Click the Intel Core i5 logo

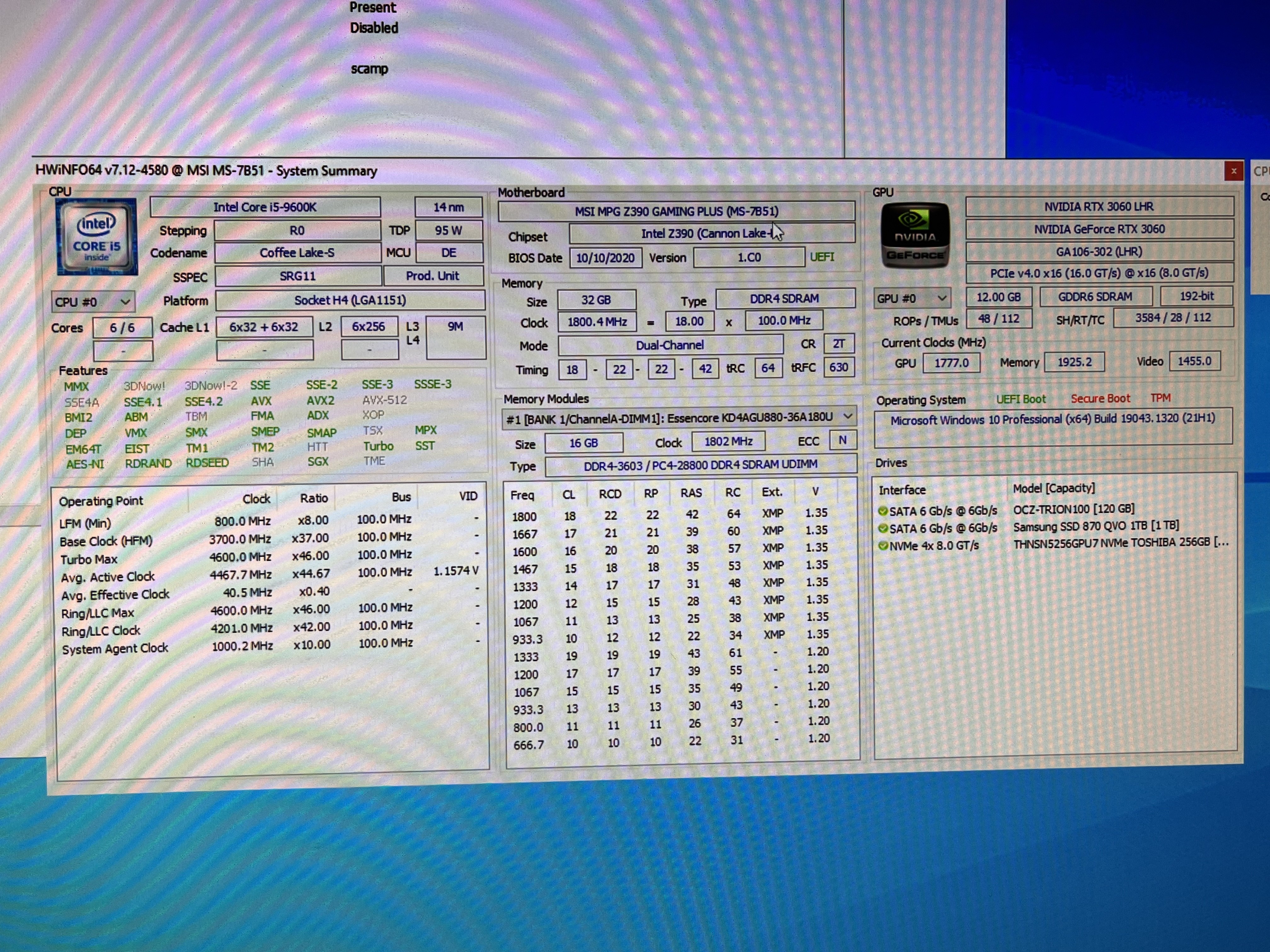[96, 237]
